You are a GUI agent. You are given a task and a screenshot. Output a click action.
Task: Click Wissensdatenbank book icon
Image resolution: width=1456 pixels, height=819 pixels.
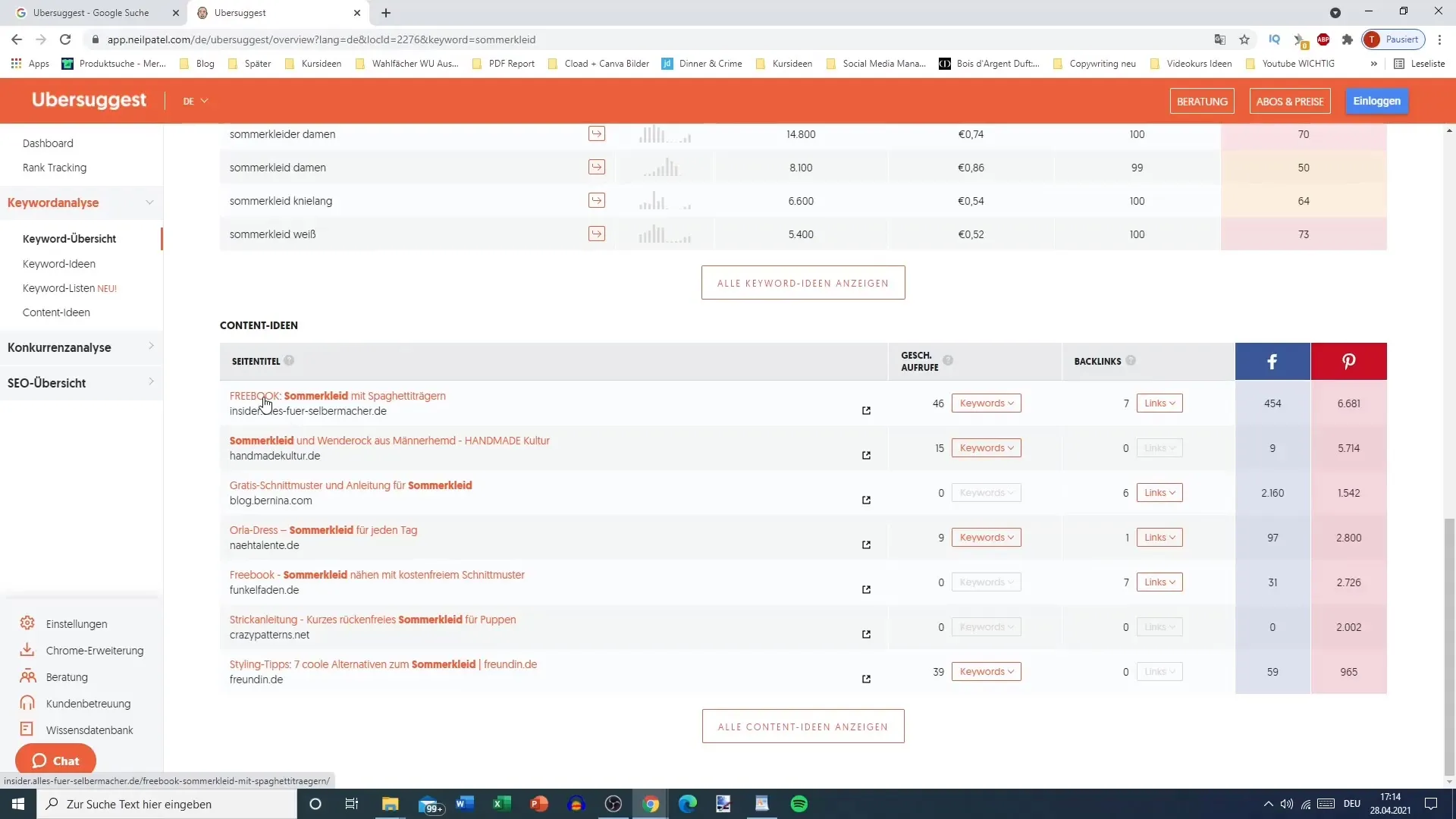27,730
